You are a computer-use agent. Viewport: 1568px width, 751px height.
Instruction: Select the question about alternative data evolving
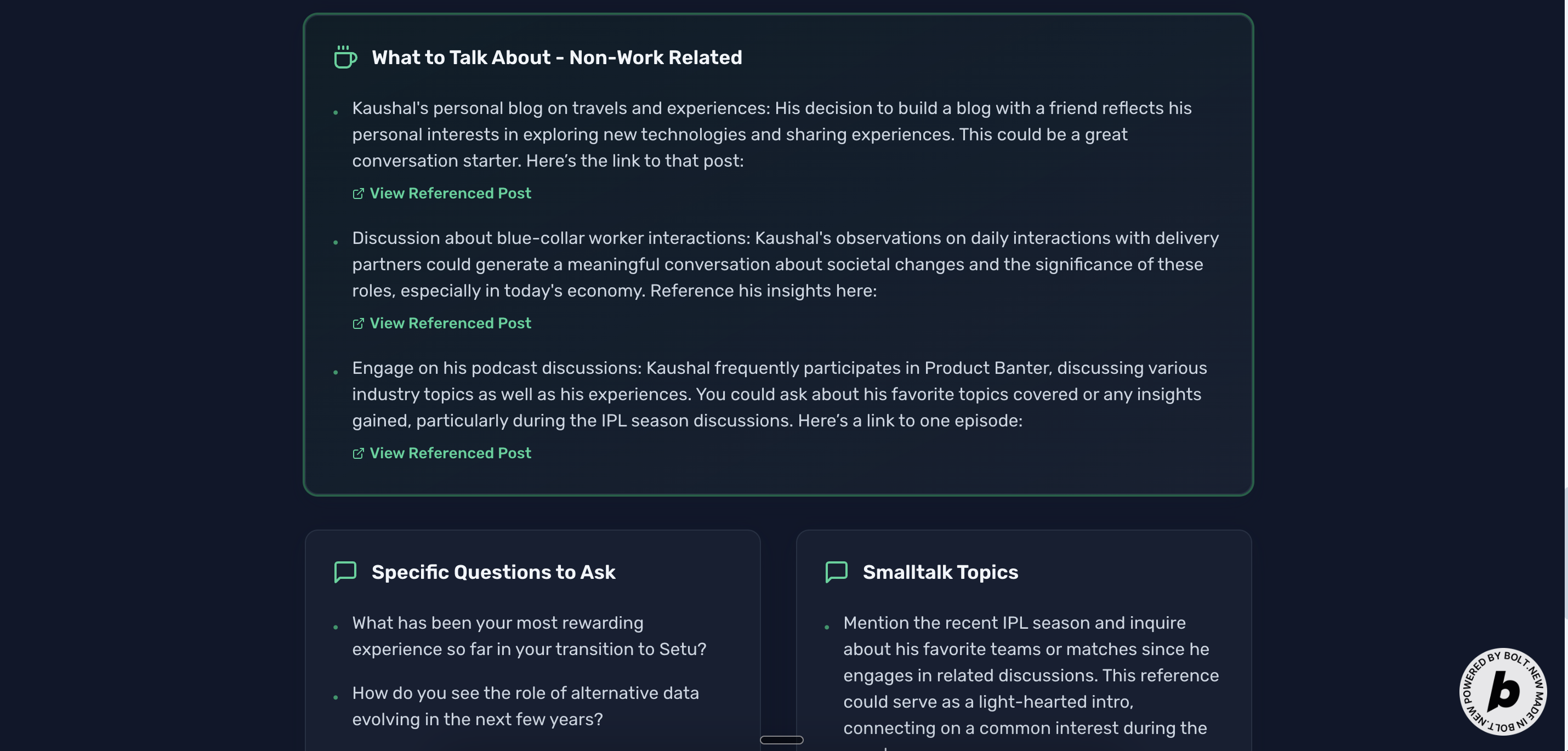pos(525,706)
